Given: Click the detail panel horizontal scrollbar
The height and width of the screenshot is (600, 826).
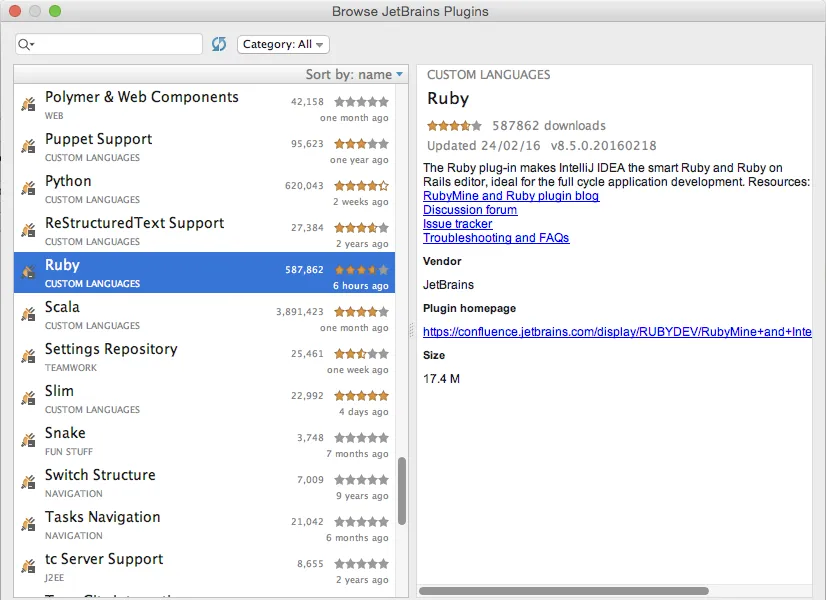Looking at the screenshot, I should click(564, 591).
